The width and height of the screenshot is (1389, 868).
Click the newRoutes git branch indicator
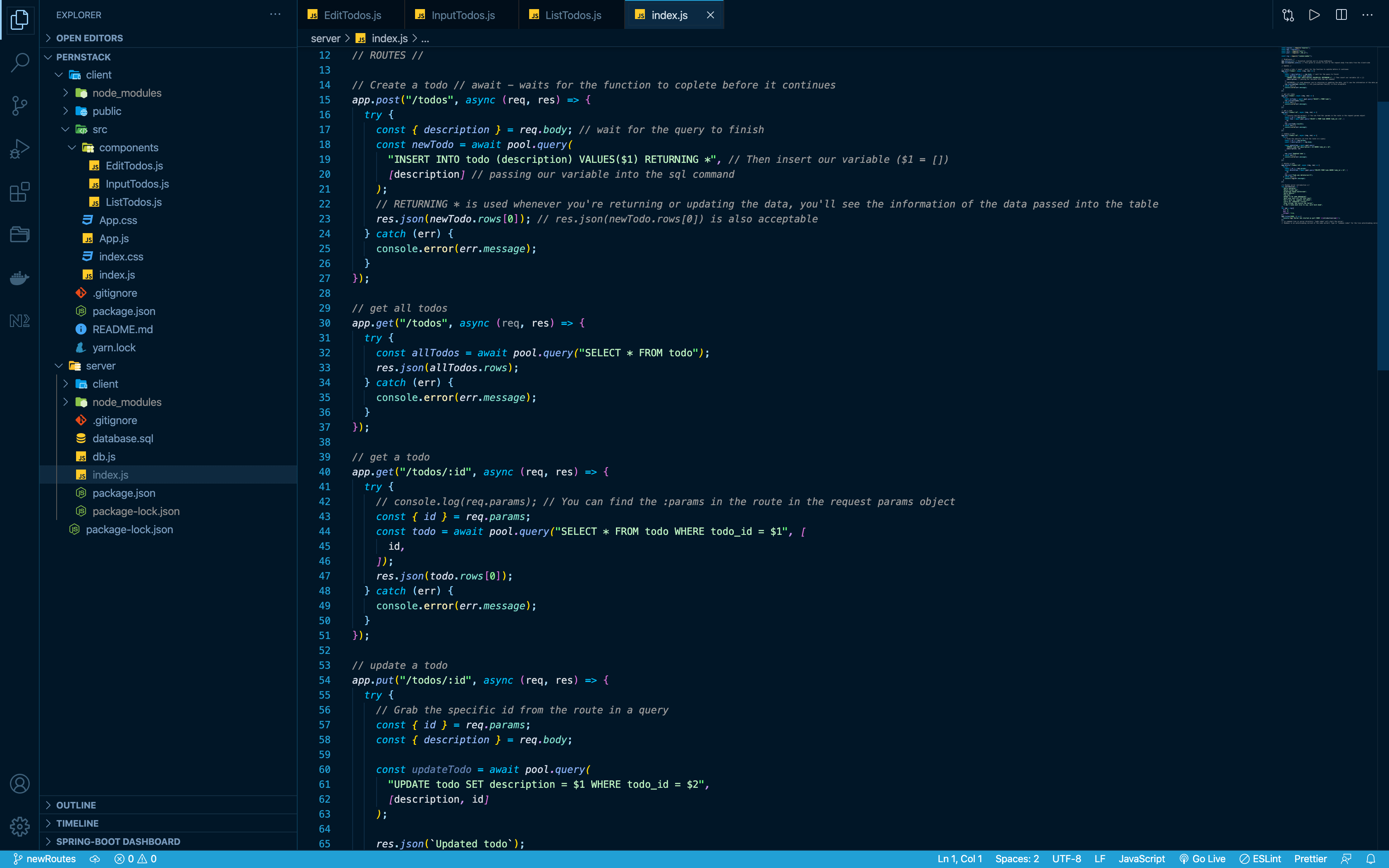click(44, 859)
